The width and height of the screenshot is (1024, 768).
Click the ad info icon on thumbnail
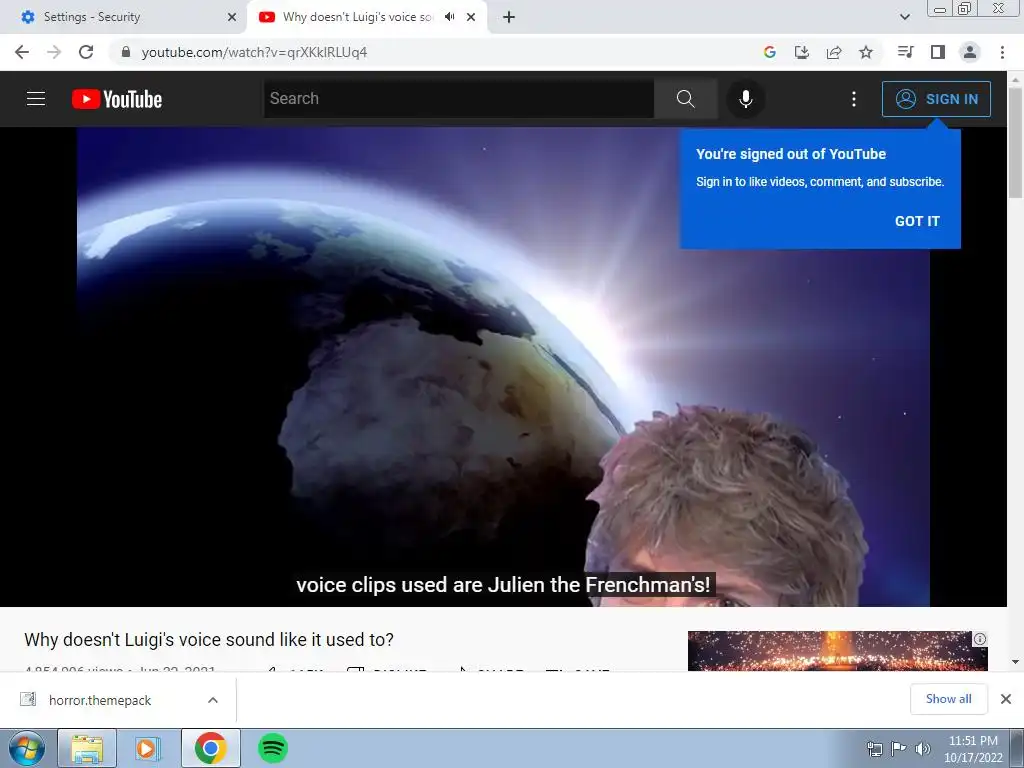[x=980, y=639]
